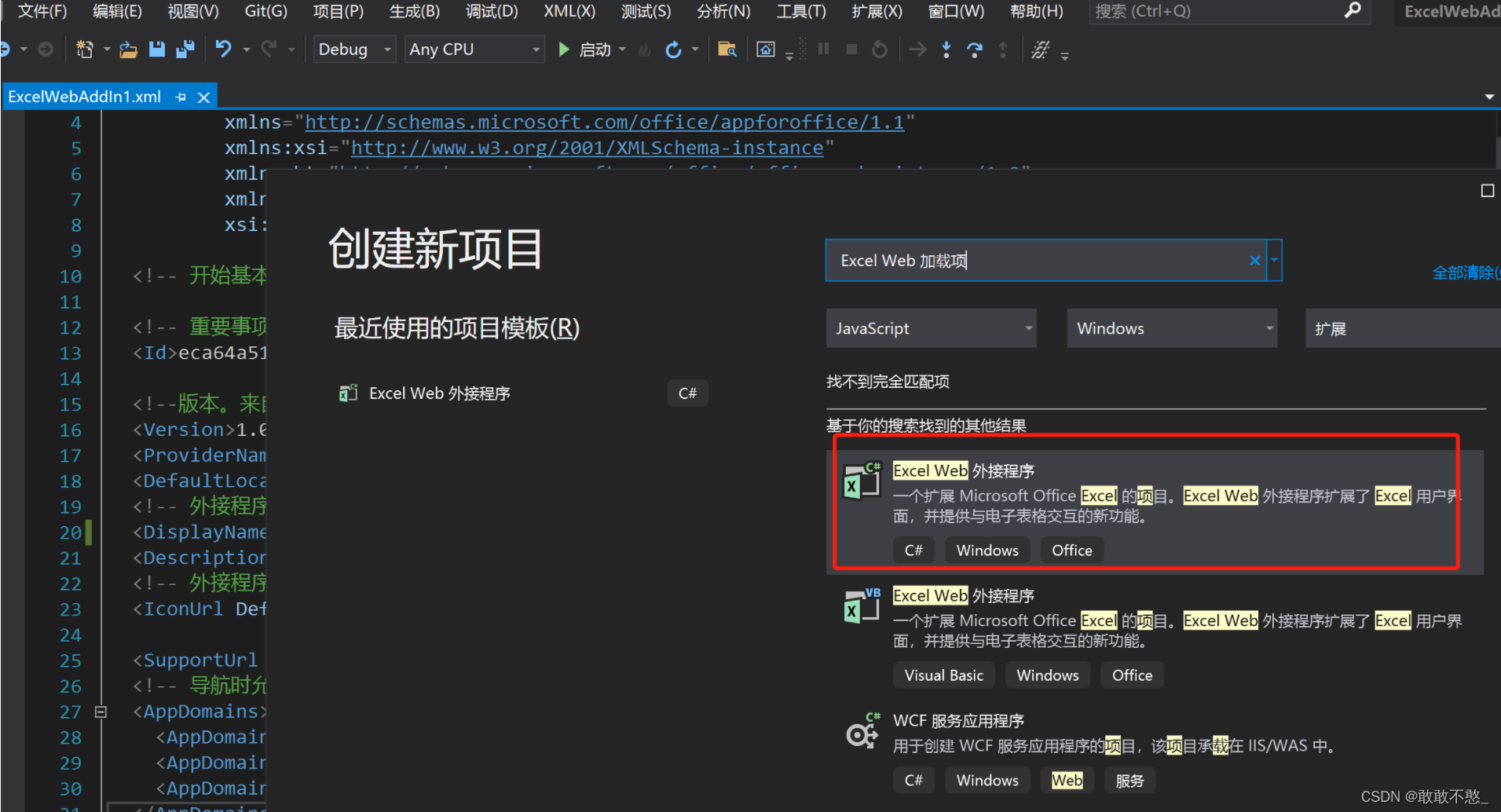Maximize the create new project dialog

tap(1487, 191)
